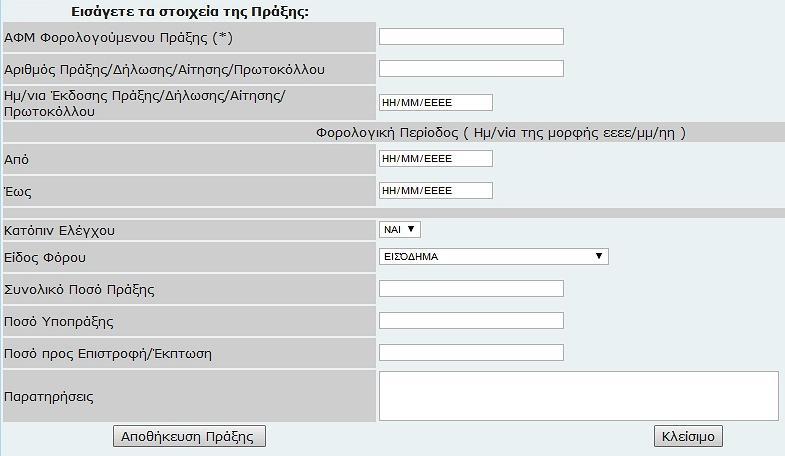Click the Είδος Φόρου label
This screenshot has height=456, width=785.
[45, 258]
